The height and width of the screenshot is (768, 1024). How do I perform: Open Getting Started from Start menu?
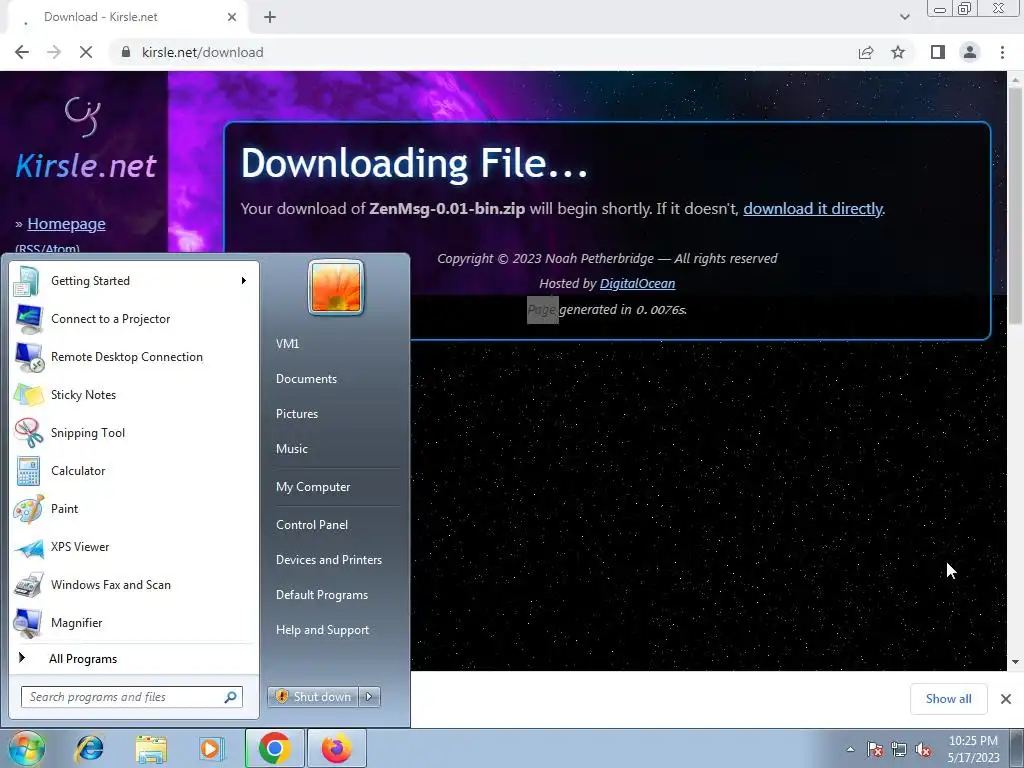[134, 281]
